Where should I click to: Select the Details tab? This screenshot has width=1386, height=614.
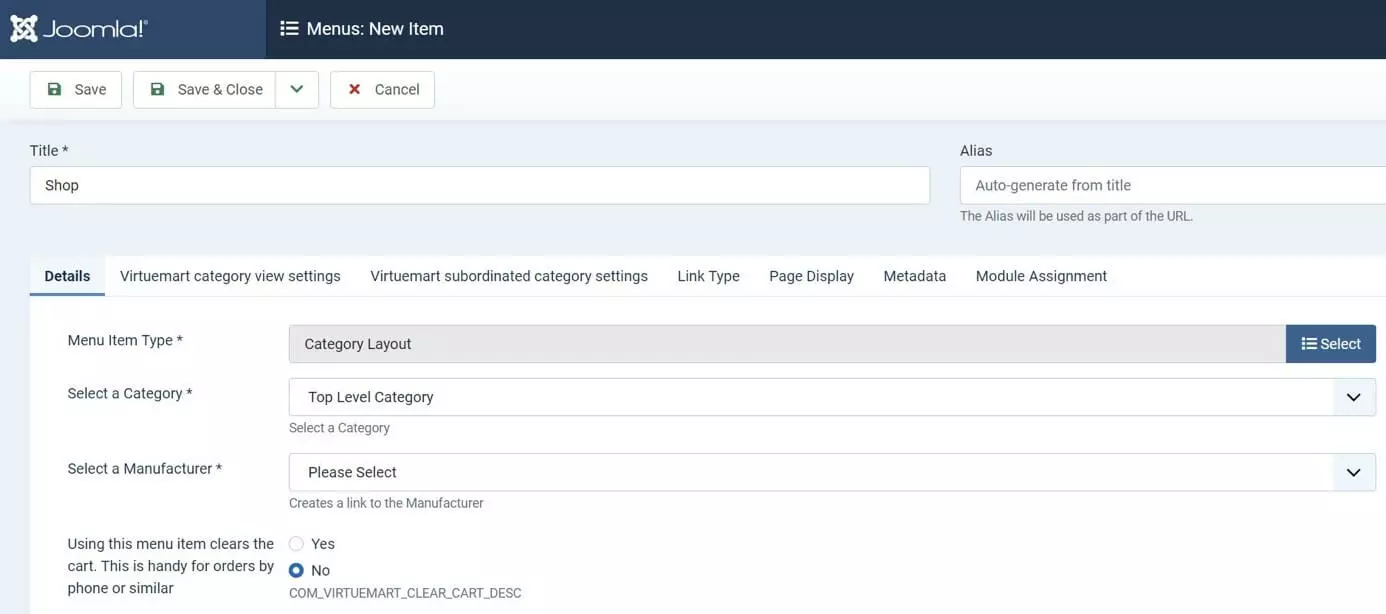point(67,276)
